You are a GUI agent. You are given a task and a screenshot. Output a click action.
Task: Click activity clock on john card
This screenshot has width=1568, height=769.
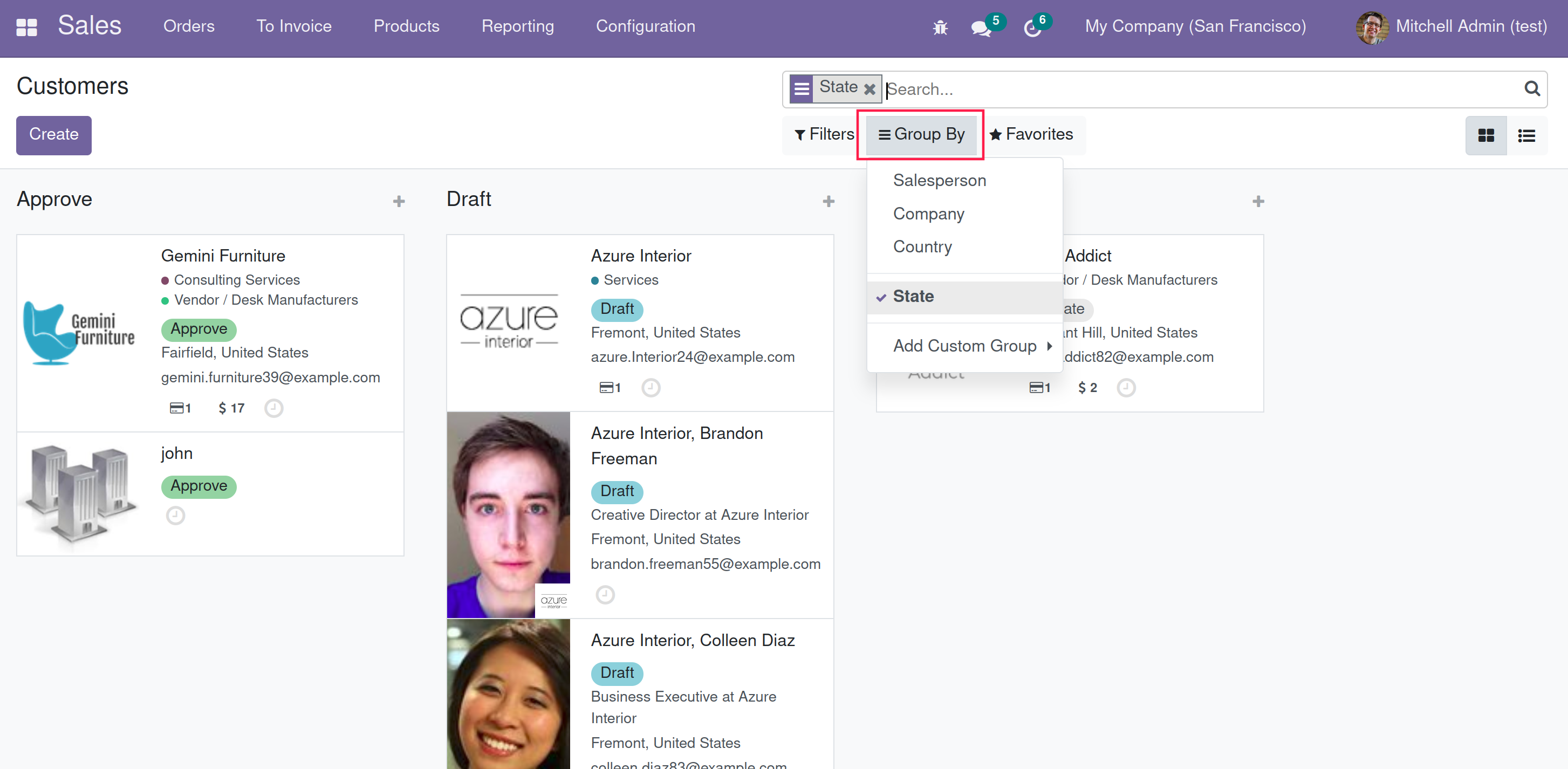tap(175, 516)
